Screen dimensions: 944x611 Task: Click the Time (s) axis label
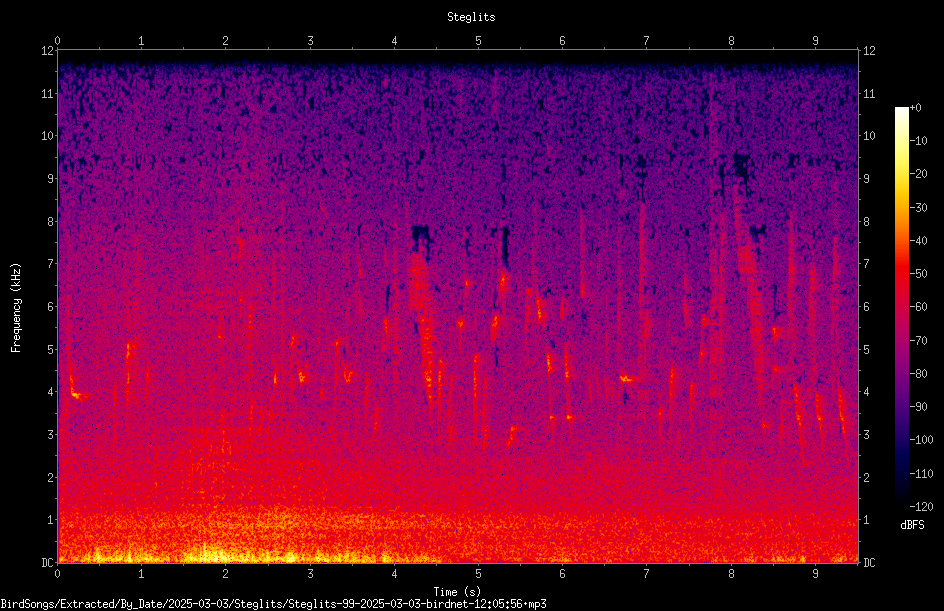click(458, 592)
